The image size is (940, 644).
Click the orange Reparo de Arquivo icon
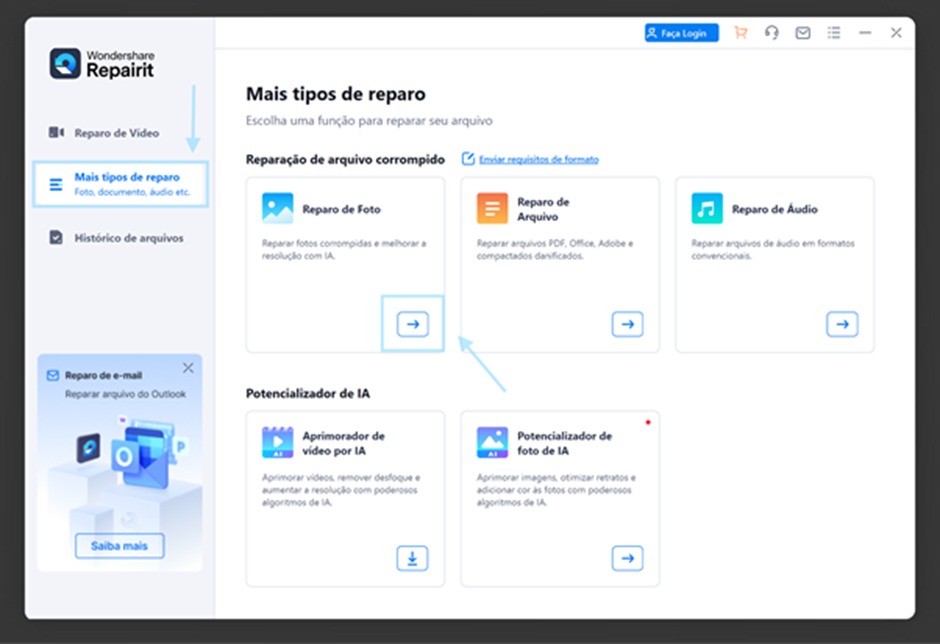tap(492, 209)
